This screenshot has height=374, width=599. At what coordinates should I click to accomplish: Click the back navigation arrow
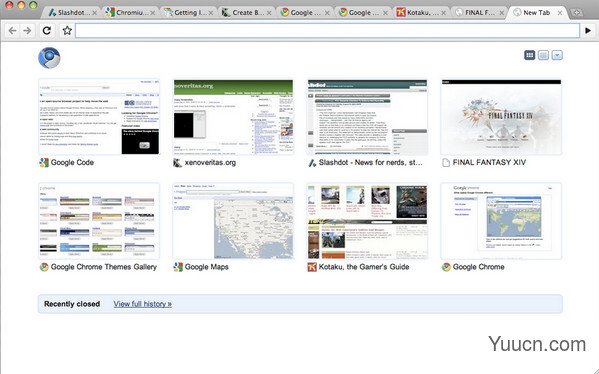[12, 31]
